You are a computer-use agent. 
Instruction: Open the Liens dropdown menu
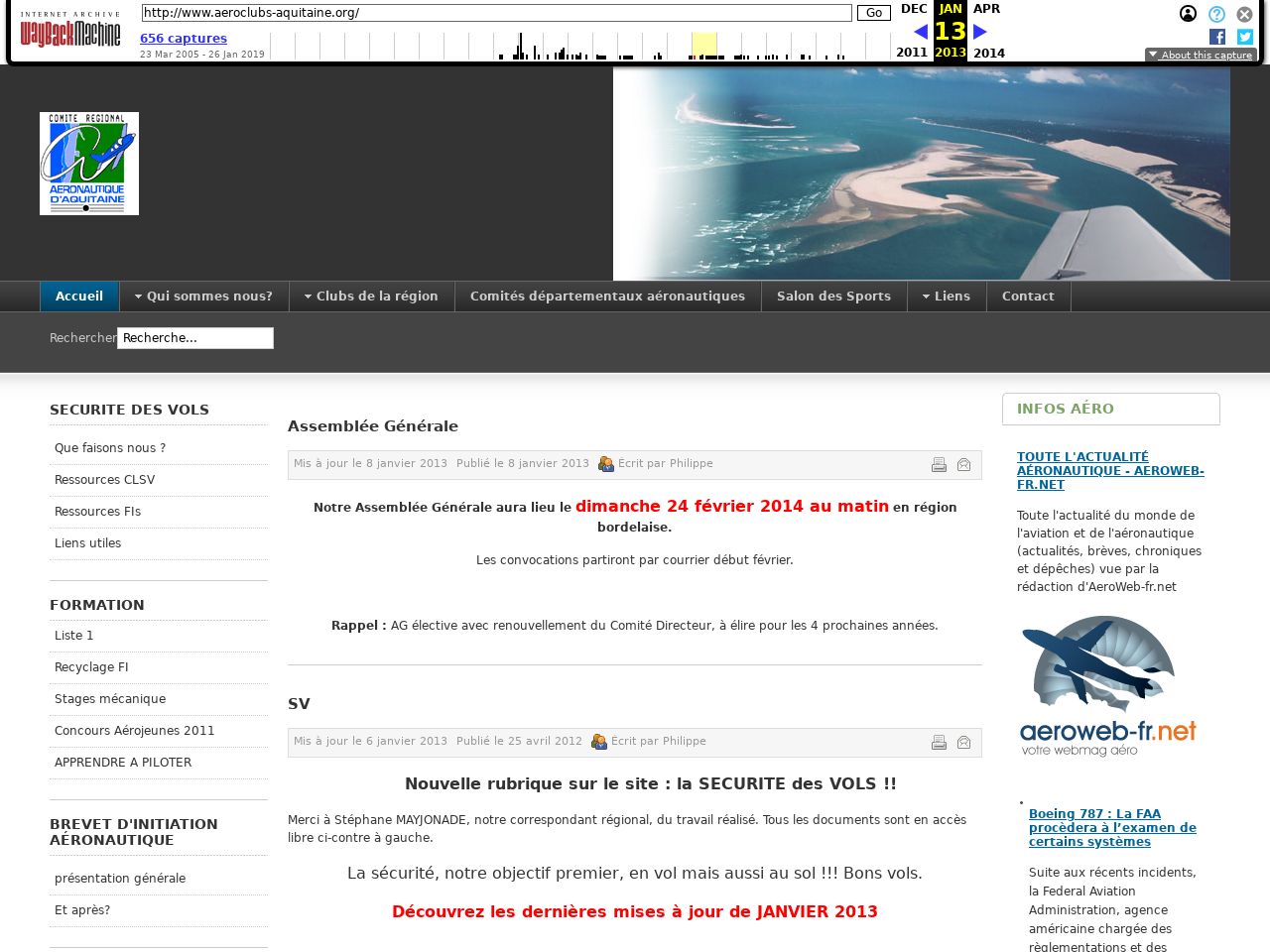click(947, 297)
